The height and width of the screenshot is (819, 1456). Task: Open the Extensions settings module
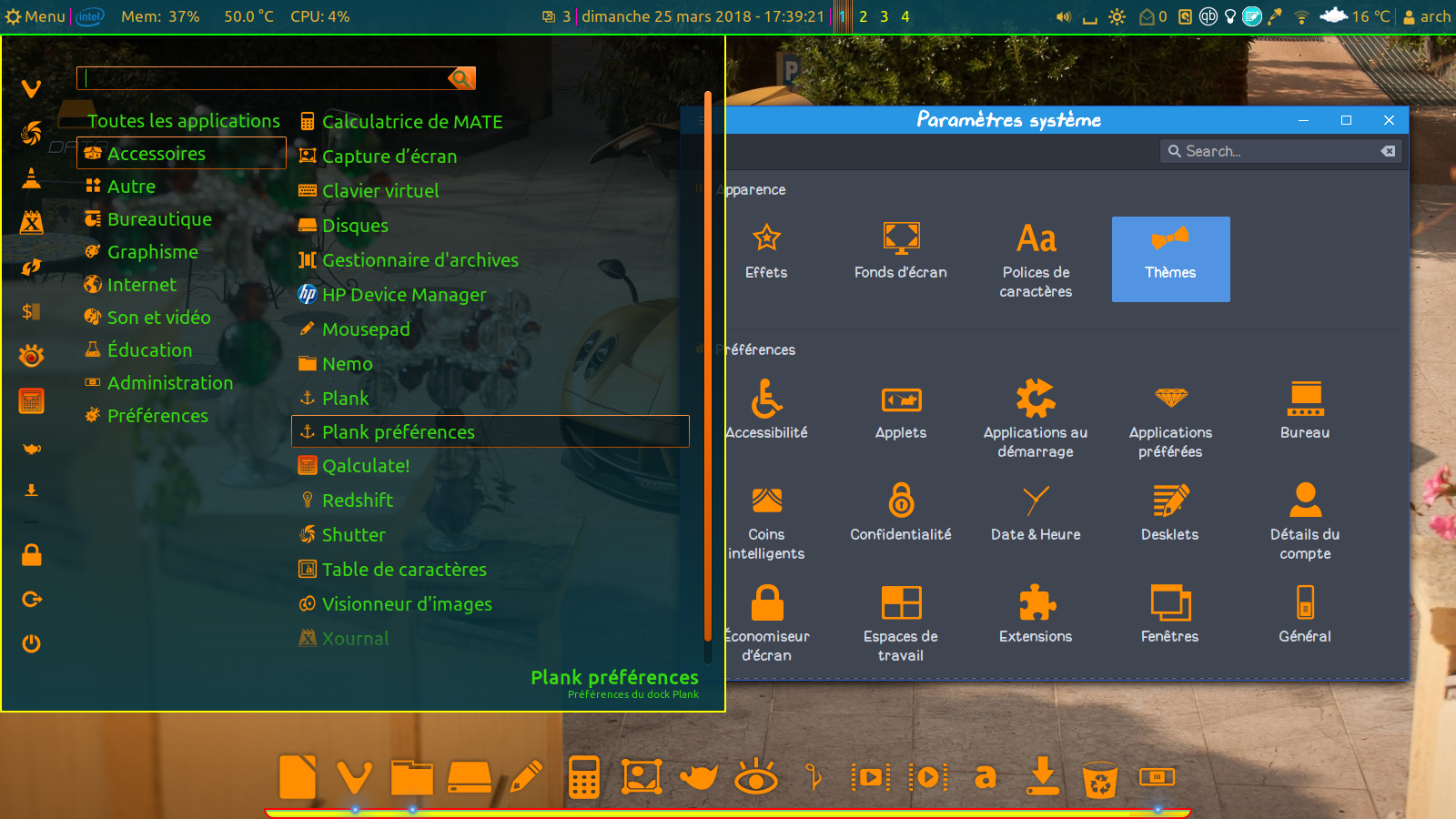click(1036, 614)
